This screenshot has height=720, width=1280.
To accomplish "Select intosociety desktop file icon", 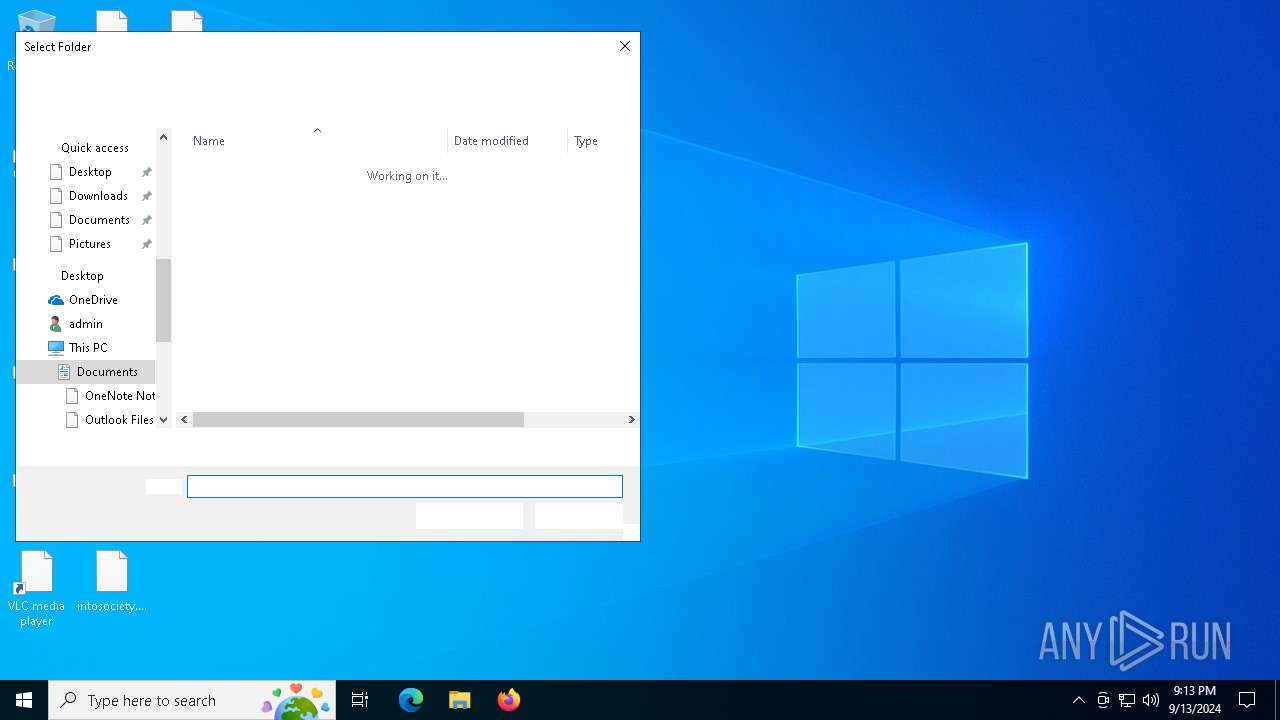I will (112, 581).
